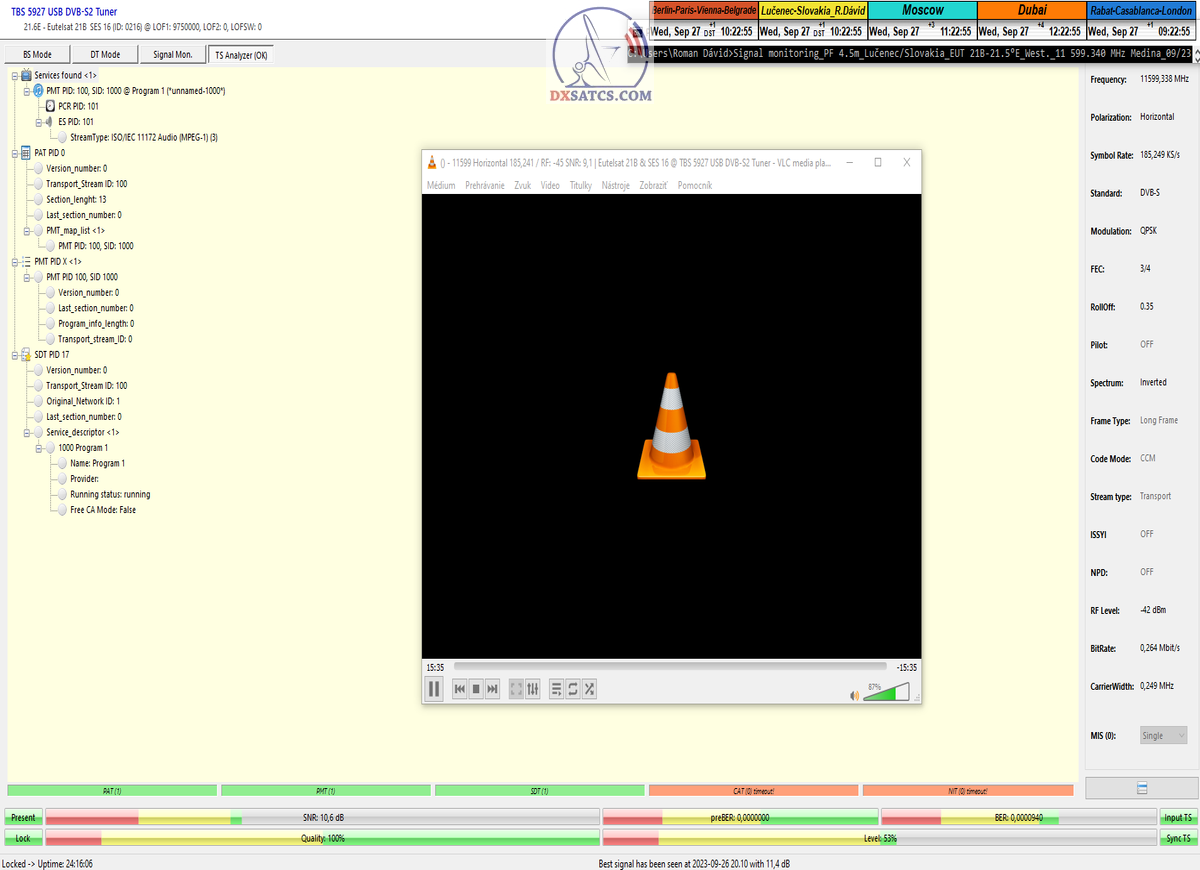Image resolution: width=1200 pixels, height=870 pixels.
Task: Toggle shuffle random playback
Action: click(590, 688)
